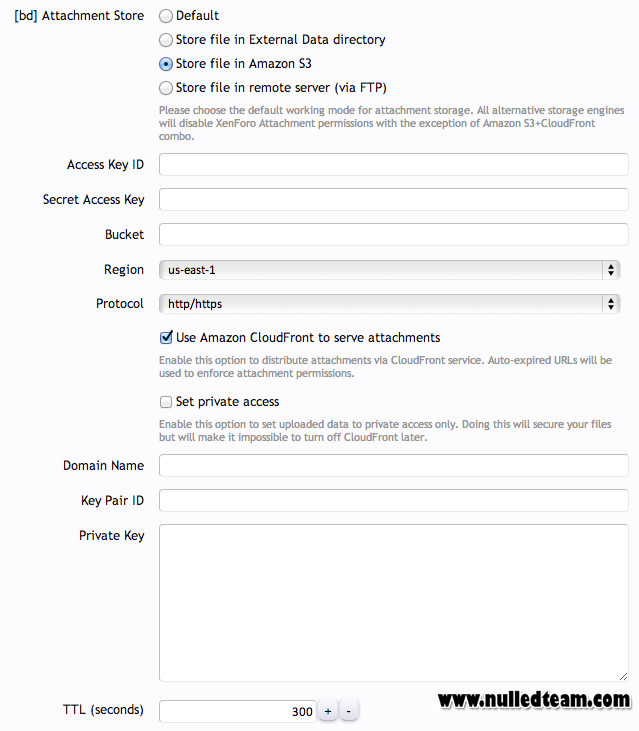
Task: Click the TTL seconds value field
Action: click(x=238, y=711)
